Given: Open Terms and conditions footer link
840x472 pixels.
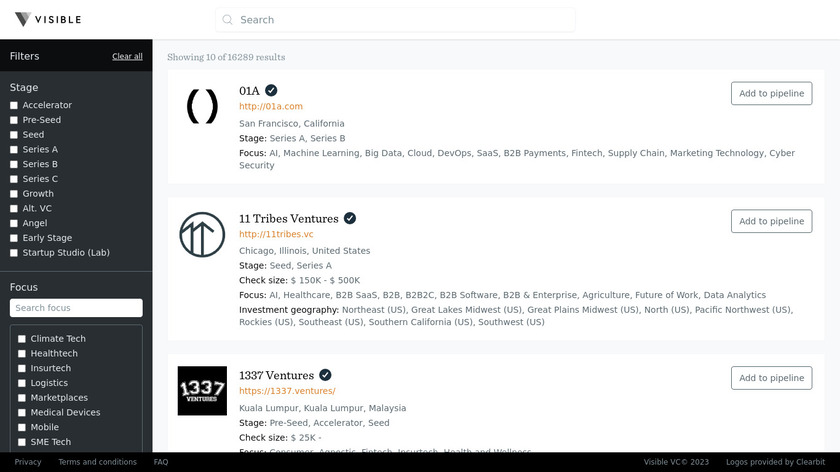Looking at the screenshot, I should (x=98, y=462).
